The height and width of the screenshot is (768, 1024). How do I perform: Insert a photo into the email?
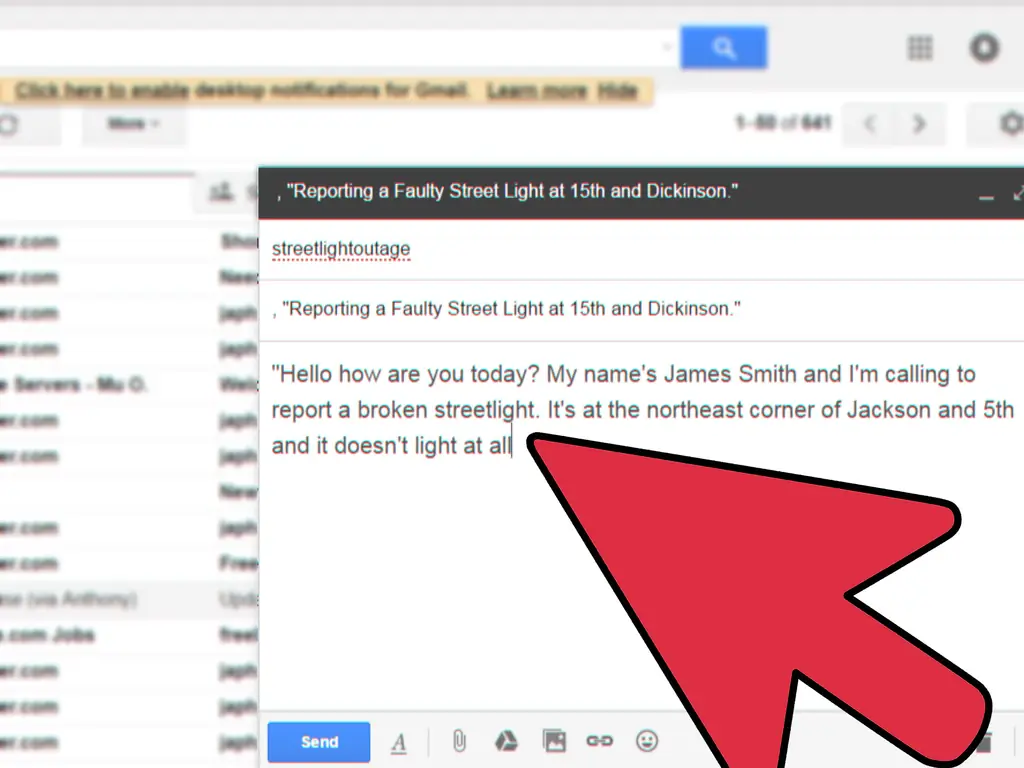(554, 741)
